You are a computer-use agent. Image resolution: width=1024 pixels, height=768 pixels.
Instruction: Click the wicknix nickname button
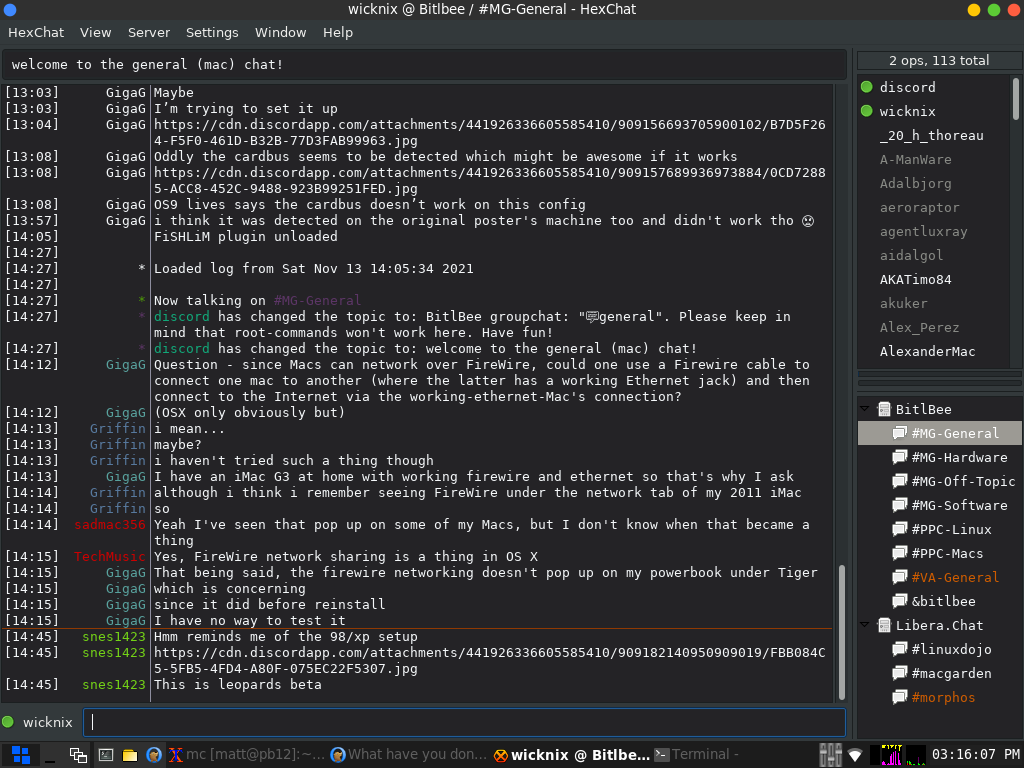pos(48,722)
